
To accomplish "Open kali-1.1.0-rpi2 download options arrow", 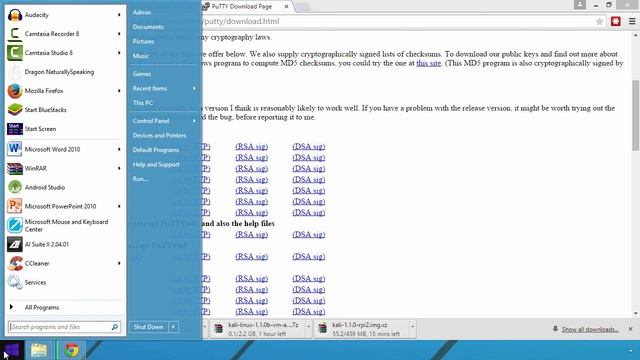I will click(413, 327).
